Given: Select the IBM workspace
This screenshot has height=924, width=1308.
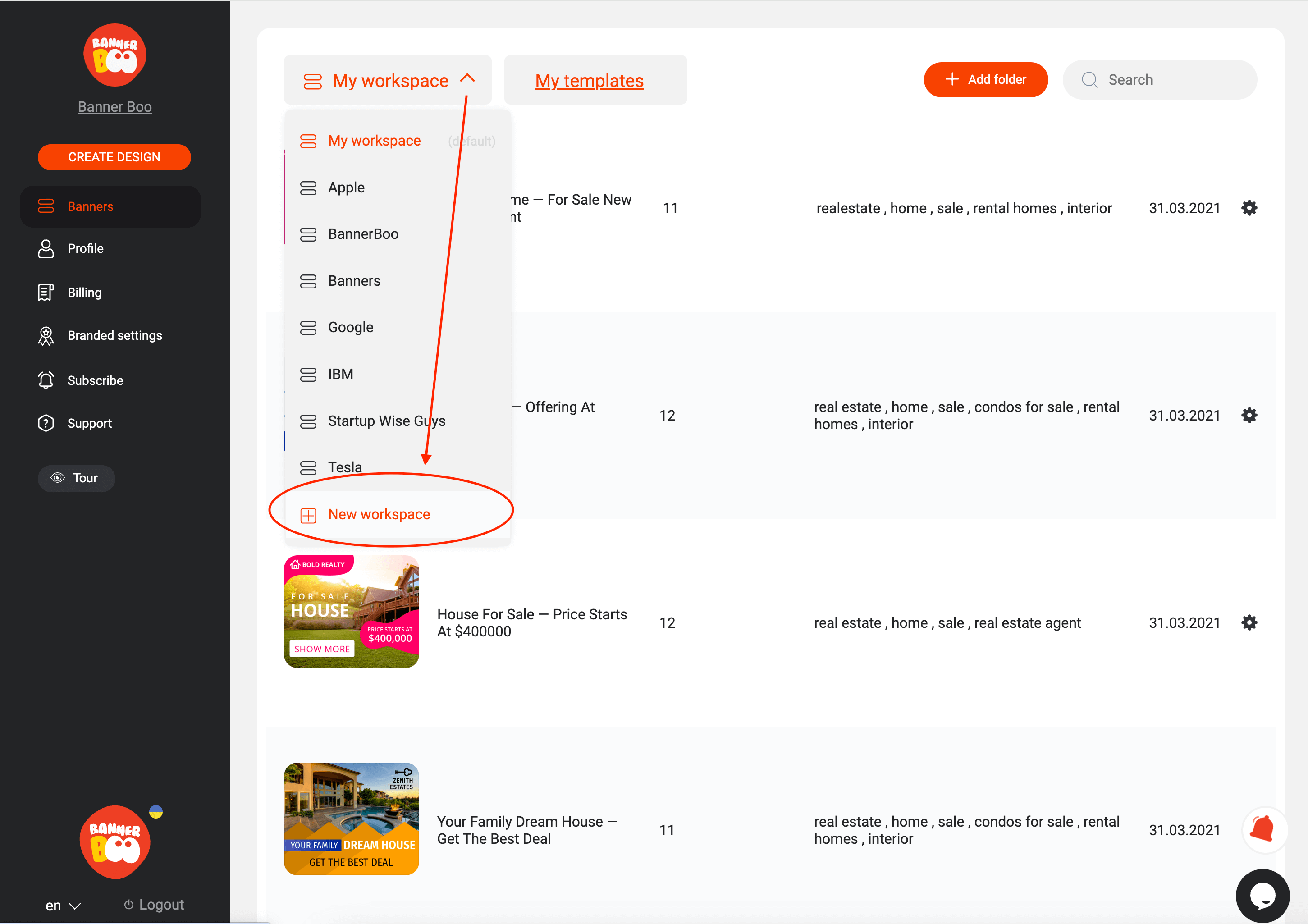Looking at the screenshot, I should [398, 374].
